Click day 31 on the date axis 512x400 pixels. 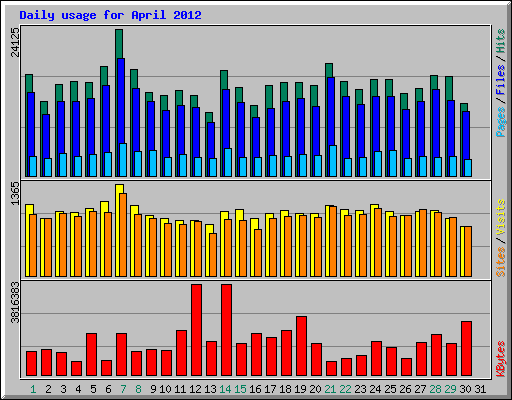coord(480,389)
